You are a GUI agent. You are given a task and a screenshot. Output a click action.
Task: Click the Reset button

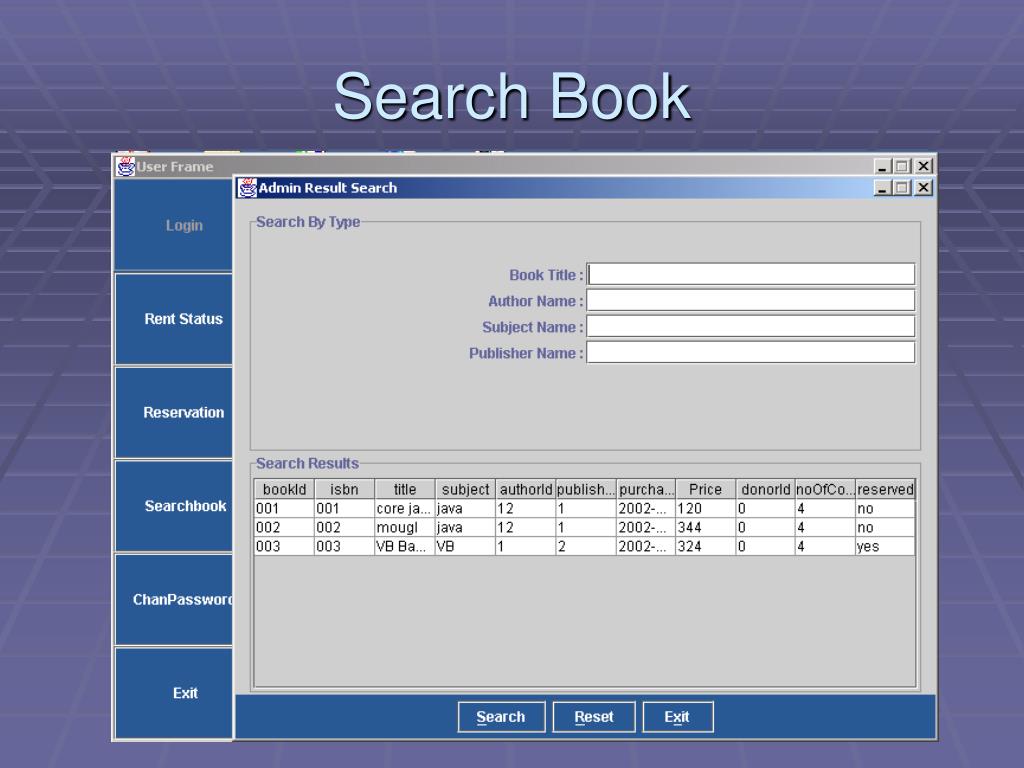pos(594,717)
